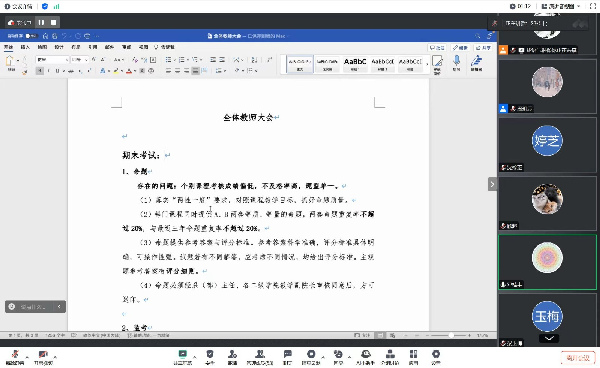This screenshot has height=368, width=600.
Task: Click the Sort A-Z icon
Action: point(254,60)
